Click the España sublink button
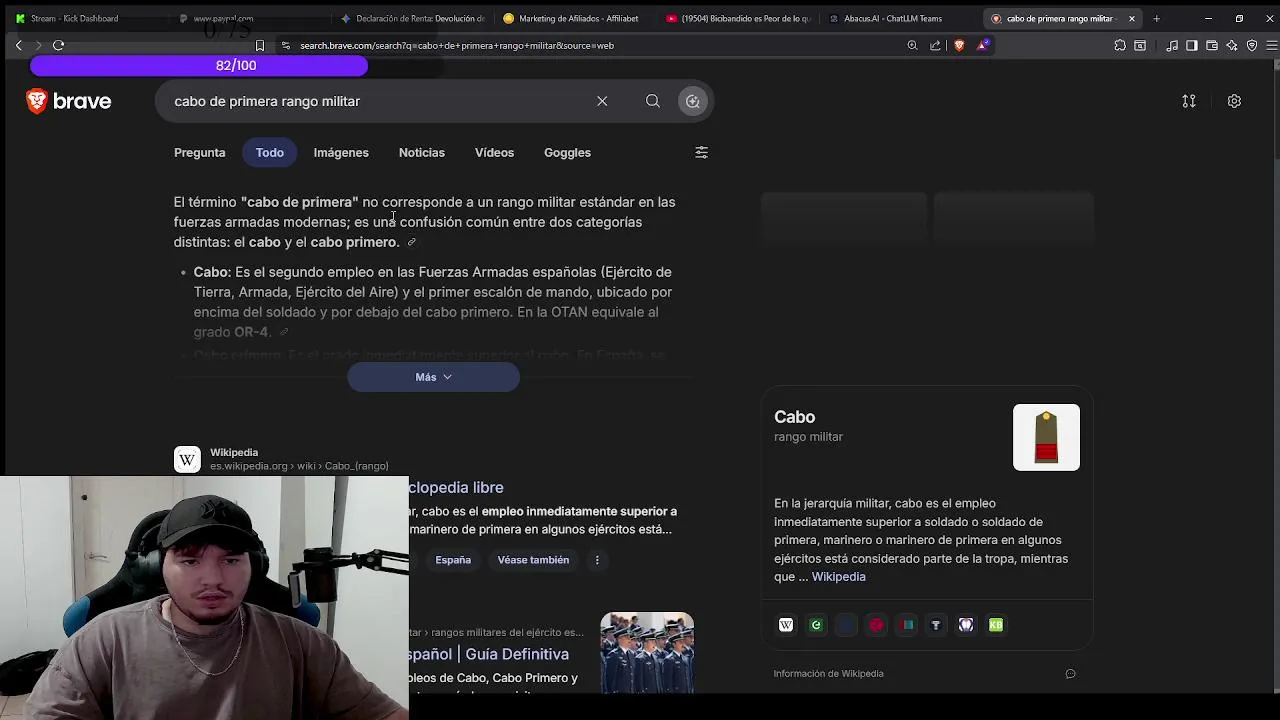 [453, 560]
